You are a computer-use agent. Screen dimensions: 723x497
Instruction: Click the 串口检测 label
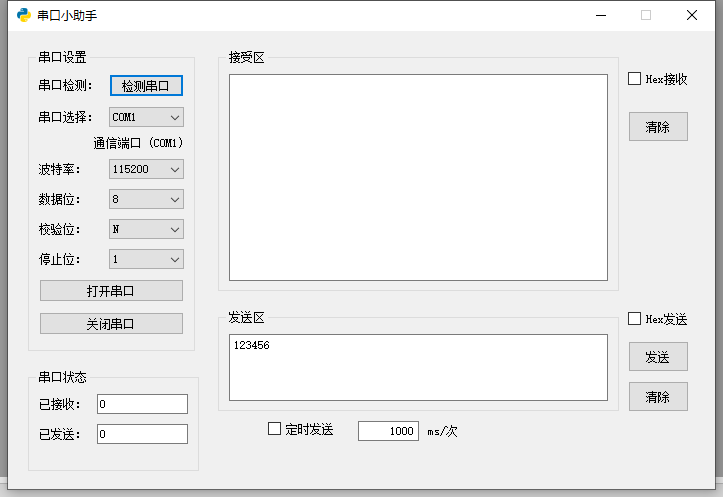click(65, 85)
